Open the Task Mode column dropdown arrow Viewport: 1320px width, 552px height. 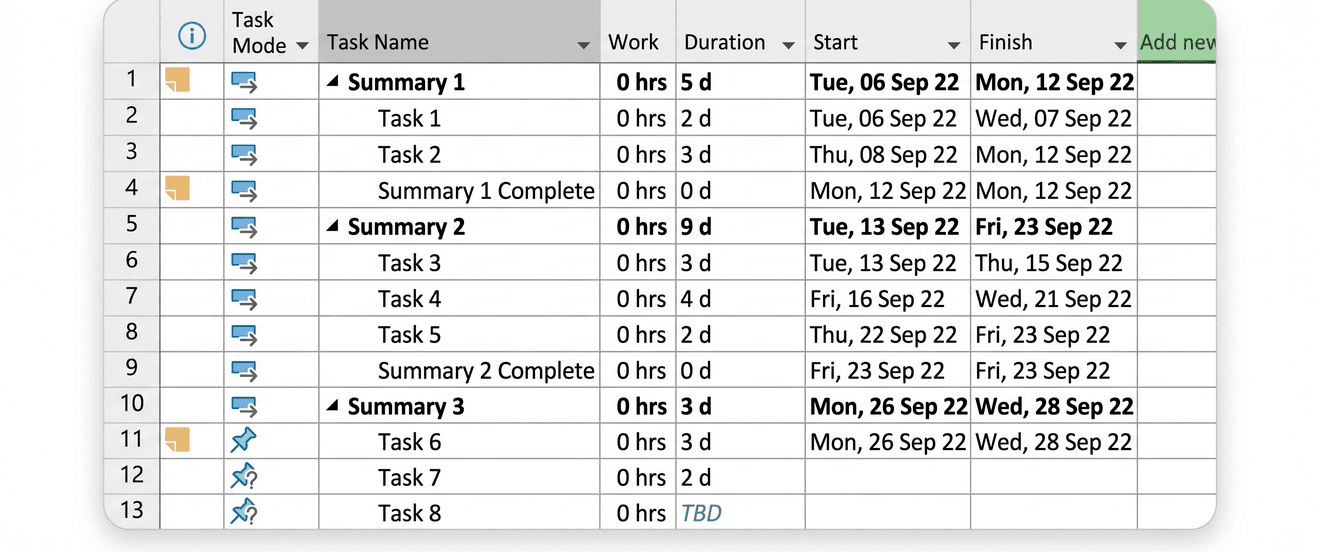(302, 46)
